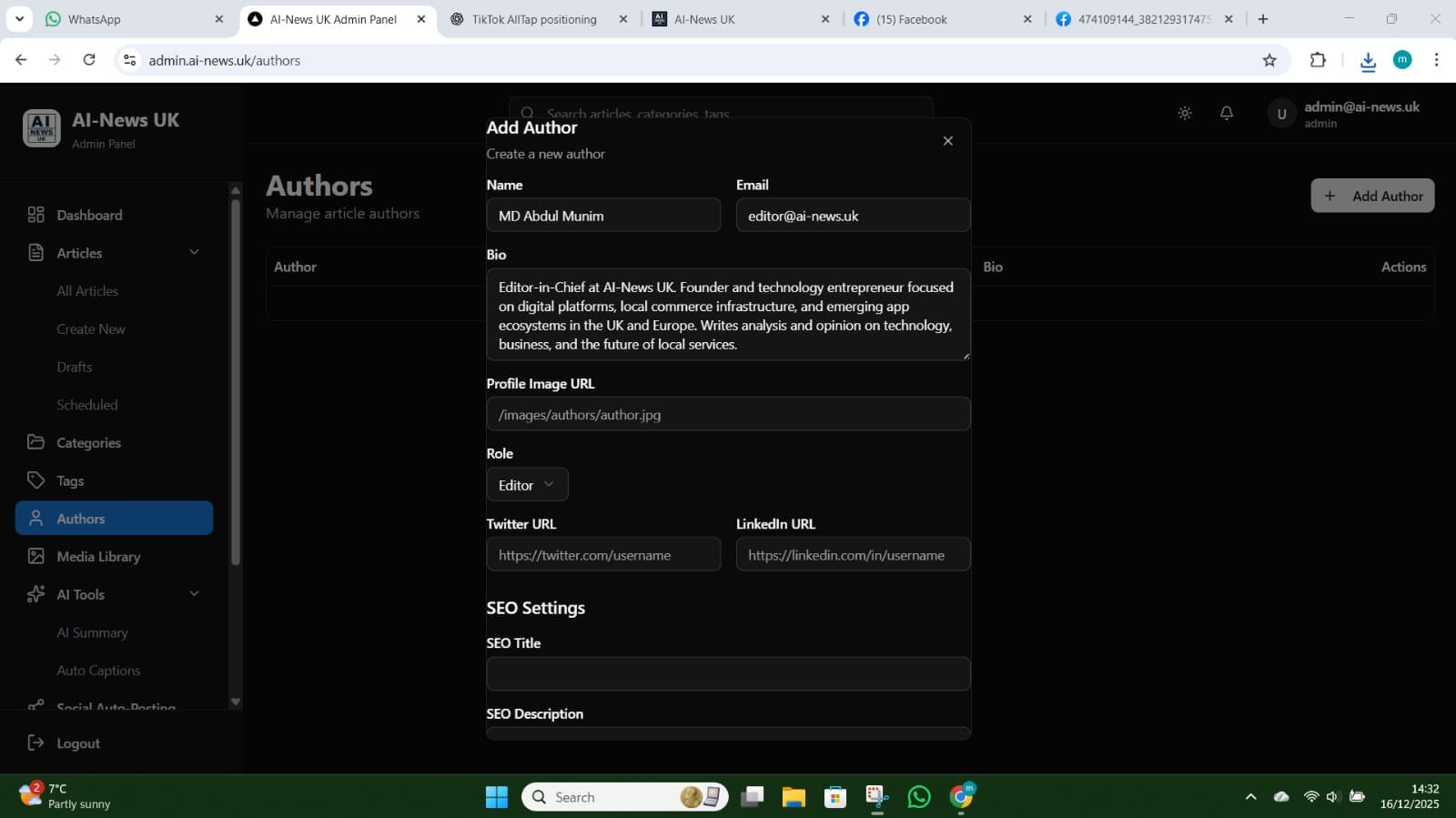Switch to the TikTok AllTap positioning tab
The height and width of the screenshot is (818, 1456).
coord(534,19)
